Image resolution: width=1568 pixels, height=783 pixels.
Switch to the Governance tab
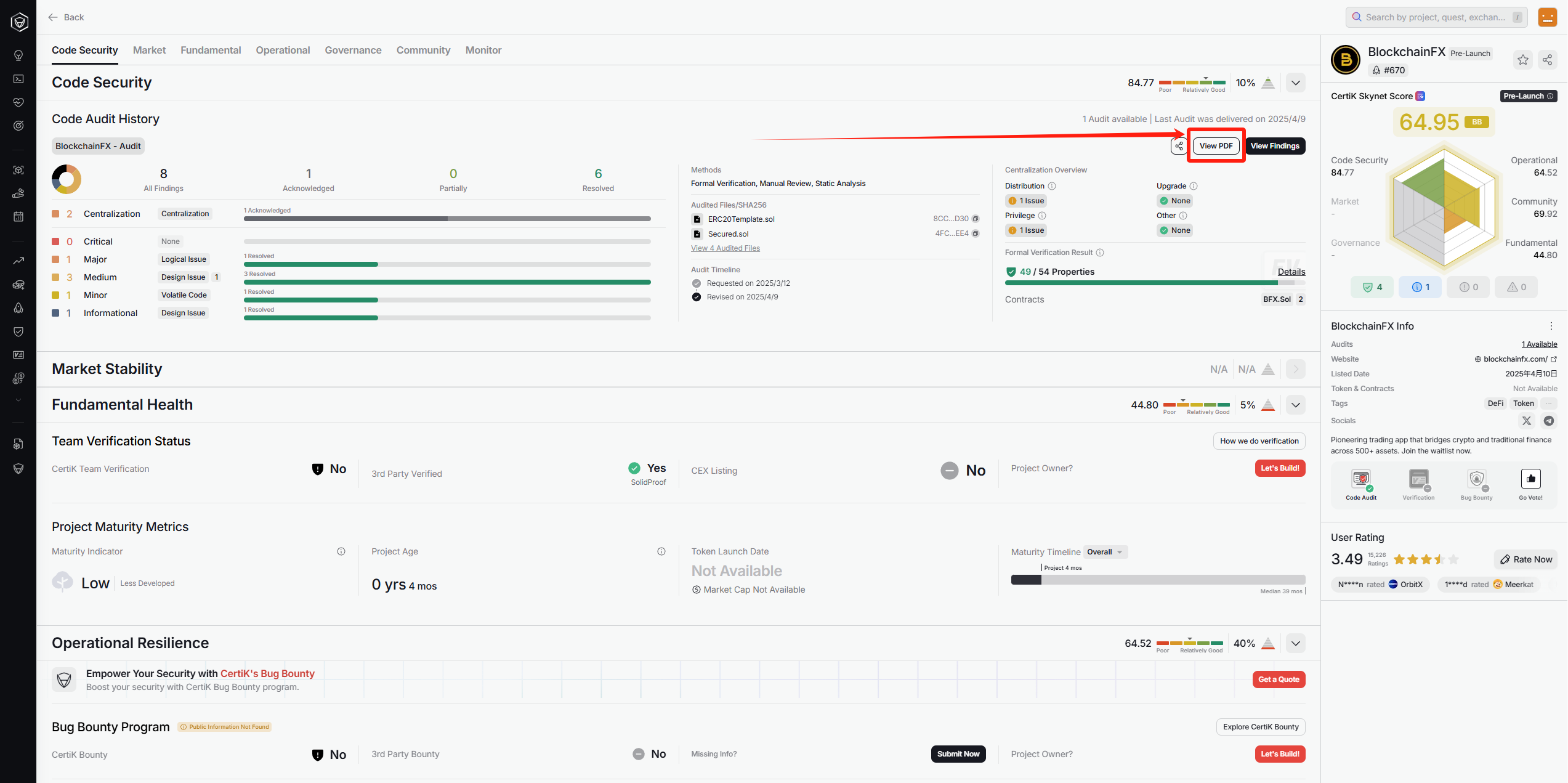(x=353, y=50)
